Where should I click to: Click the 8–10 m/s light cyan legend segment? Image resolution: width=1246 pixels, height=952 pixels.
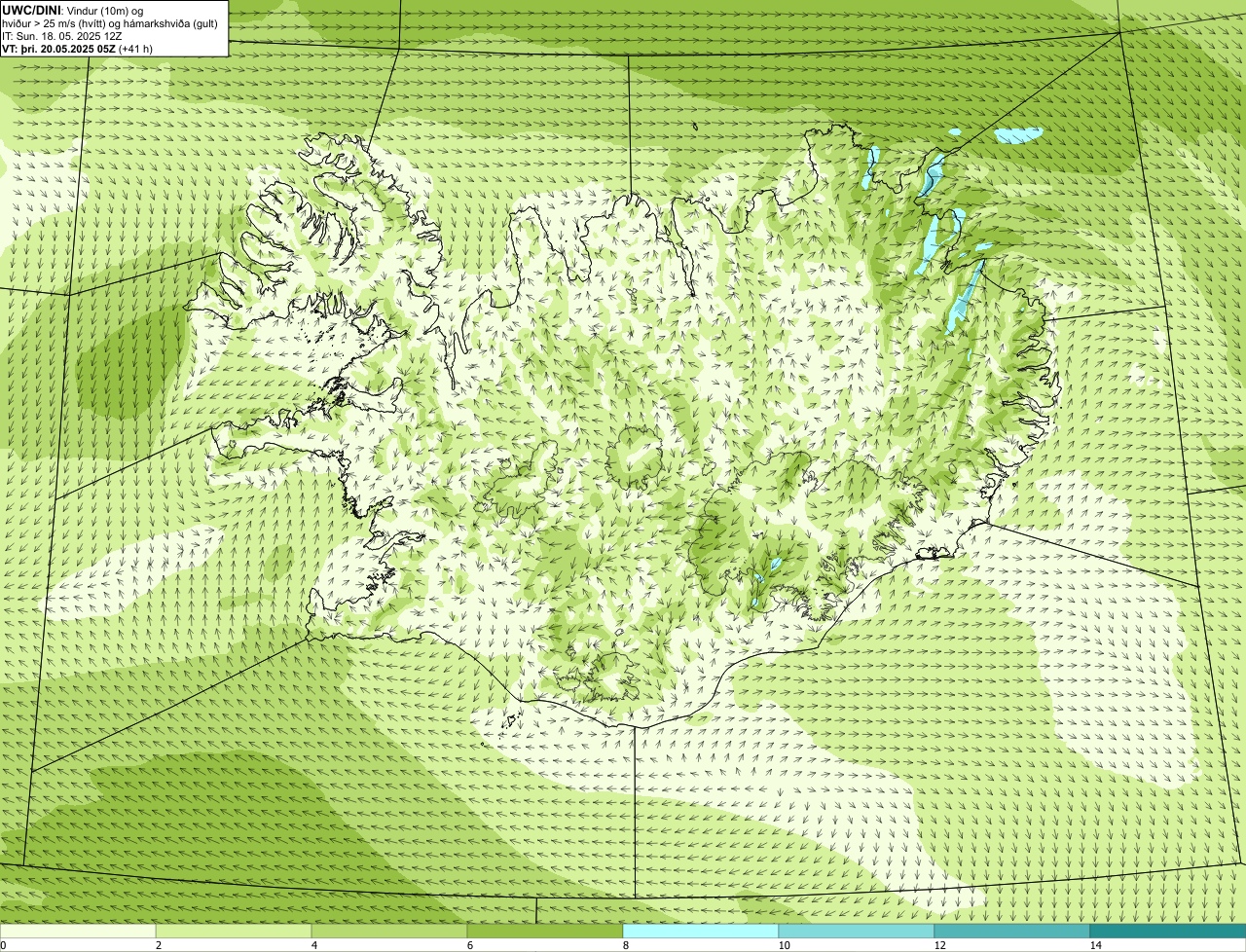point(701,931)
